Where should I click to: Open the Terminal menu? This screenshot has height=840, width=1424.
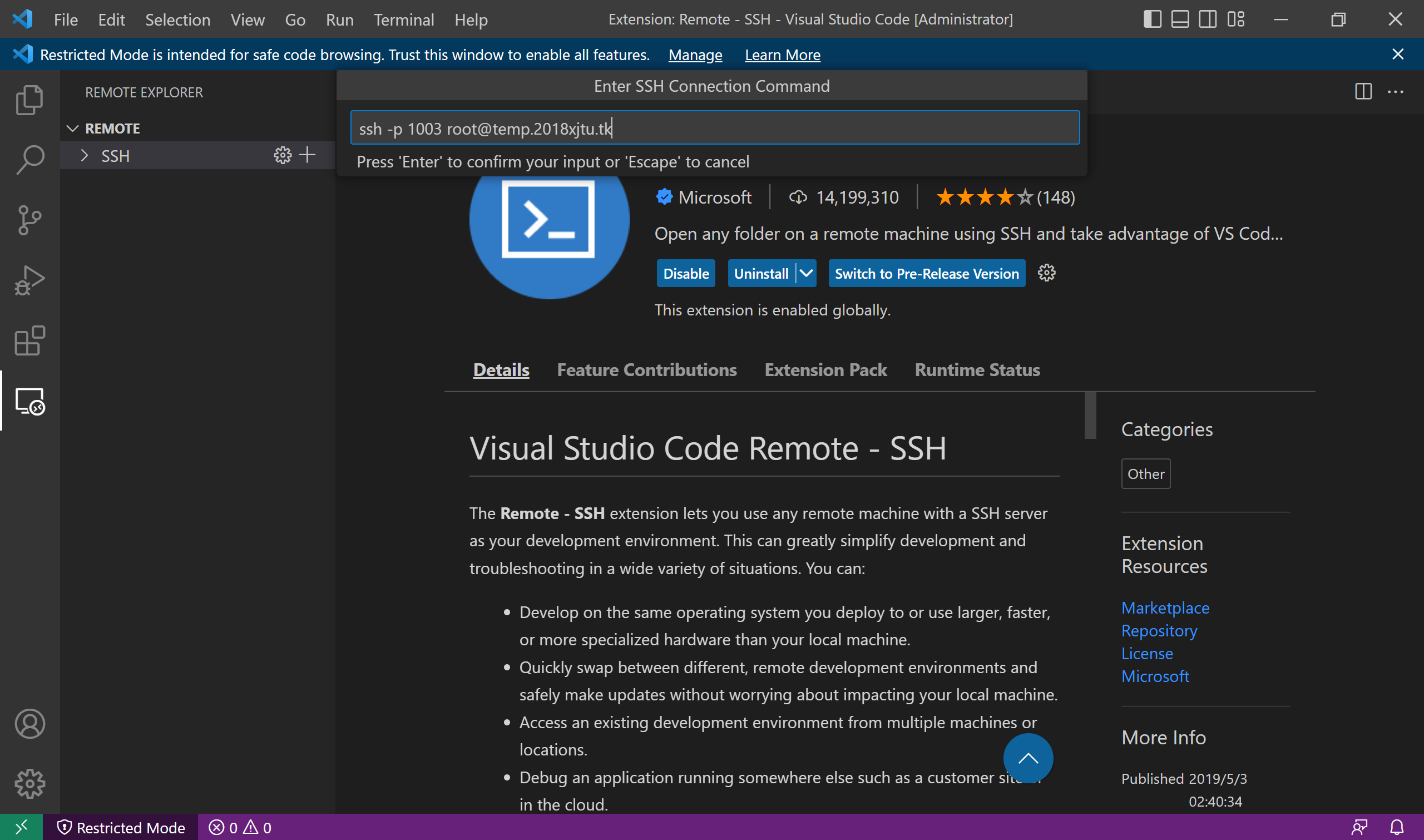point(403,20)
